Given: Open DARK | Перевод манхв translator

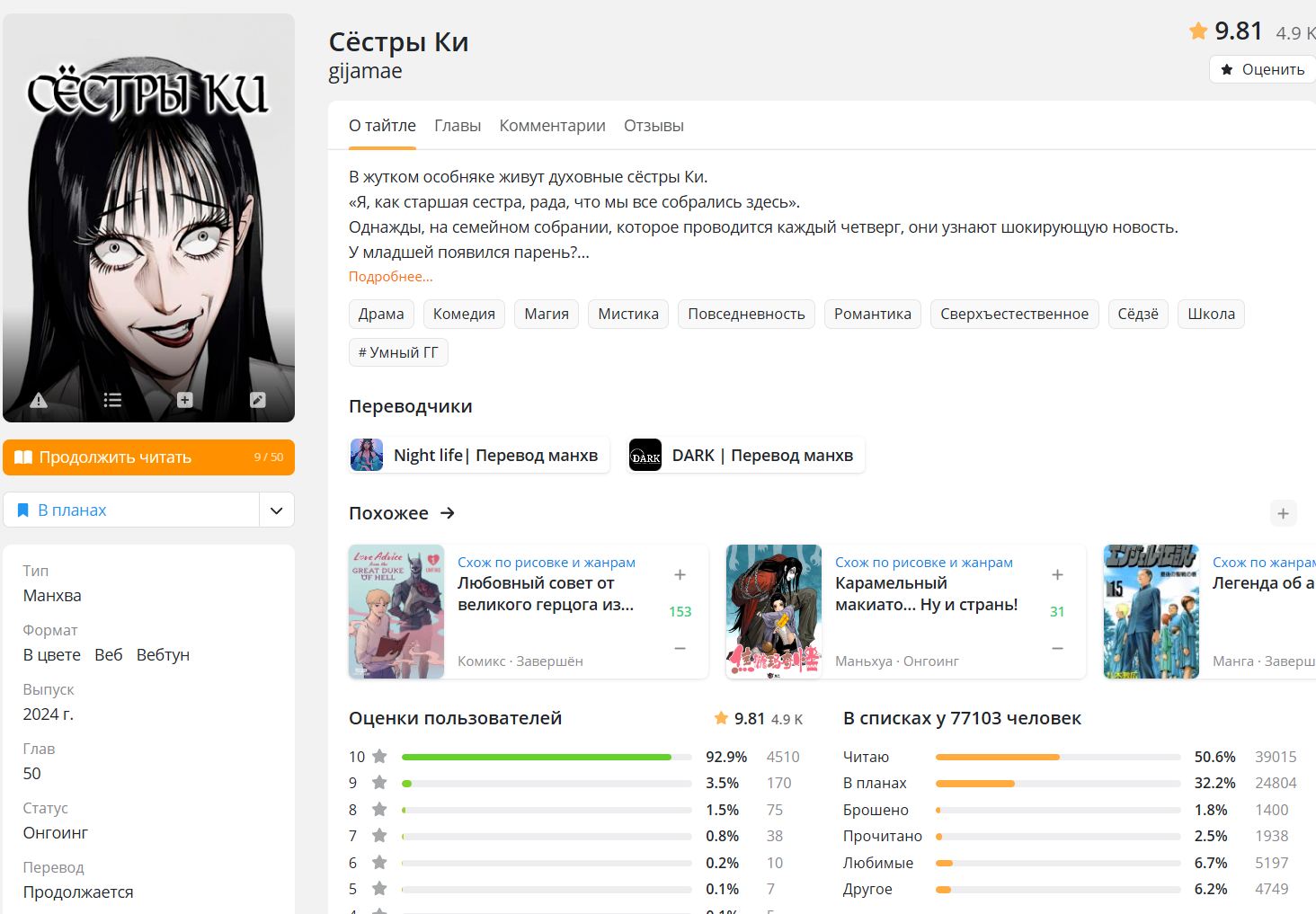Looking at the screenshot, I should click(746, 455).
